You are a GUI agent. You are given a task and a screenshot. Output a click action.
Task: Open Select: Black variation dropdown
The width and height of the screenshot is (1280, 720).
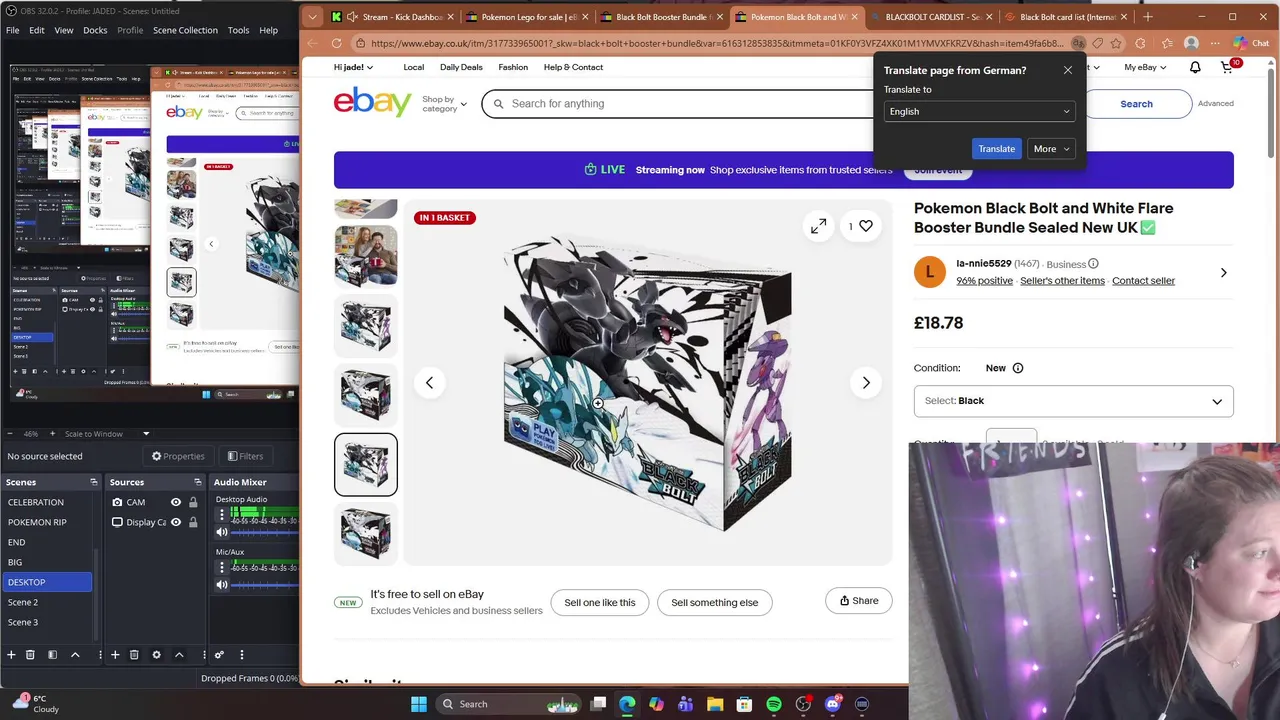pyautogui.click(x=1073, y=401)
